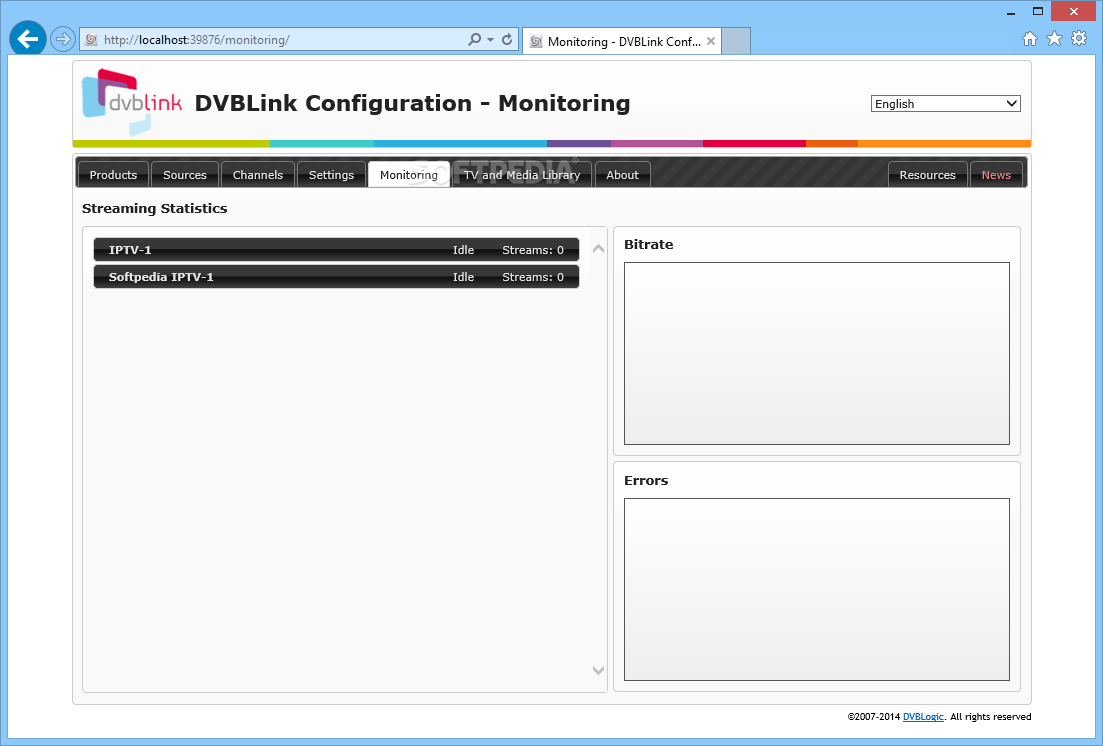This screenshot has height=746, width=1103.
Task: Open Favorites star icon
Action: pos(1054,39)
